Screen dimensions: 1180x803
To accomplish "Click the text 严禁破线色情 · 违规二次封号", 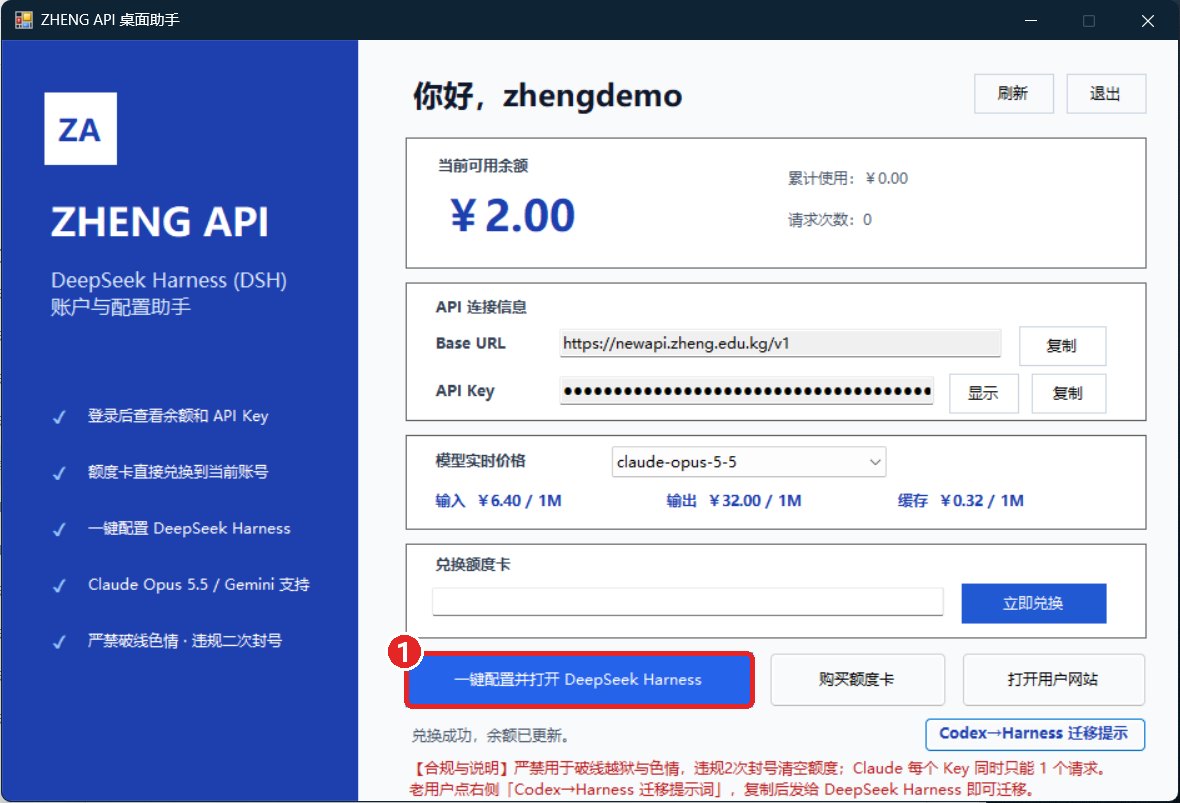I will 185,640.
